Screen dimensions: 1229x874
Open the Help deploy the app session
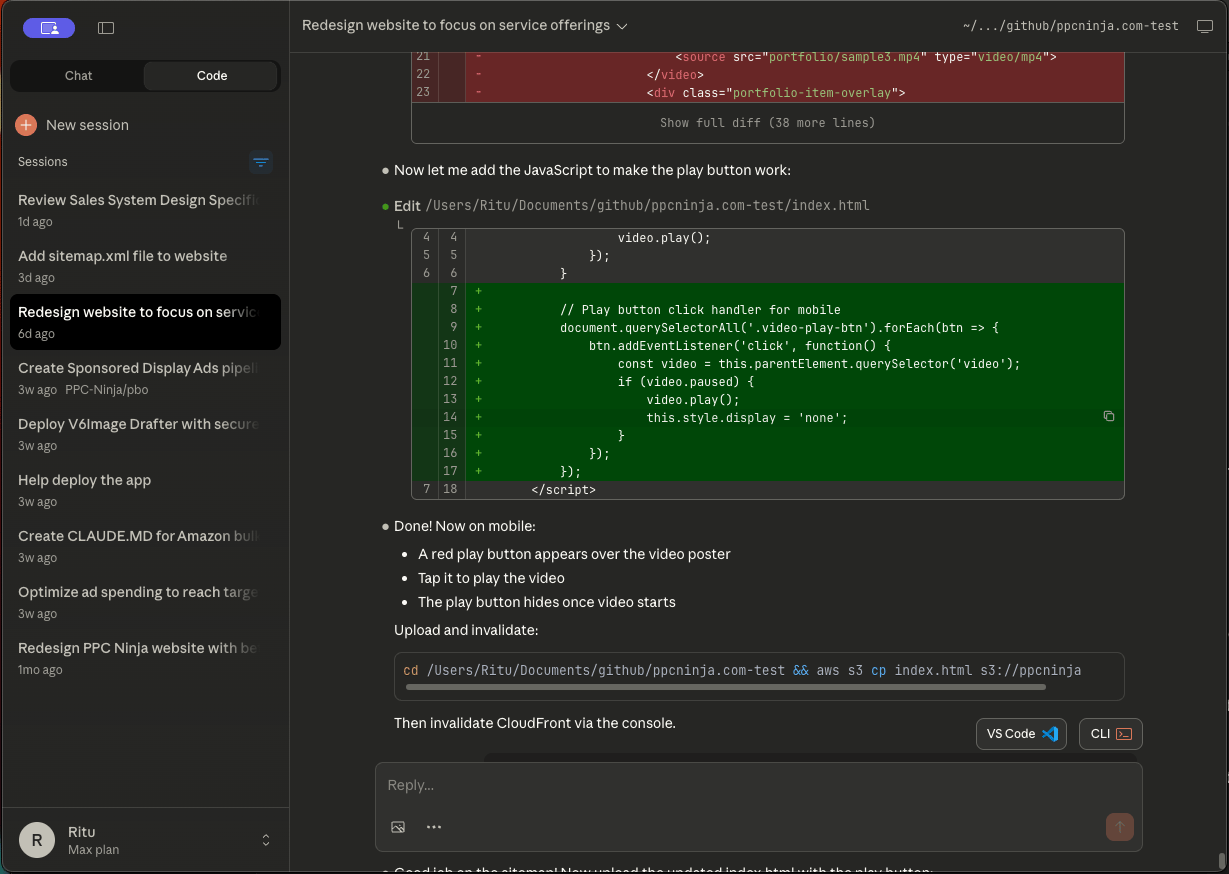point(84,480)
